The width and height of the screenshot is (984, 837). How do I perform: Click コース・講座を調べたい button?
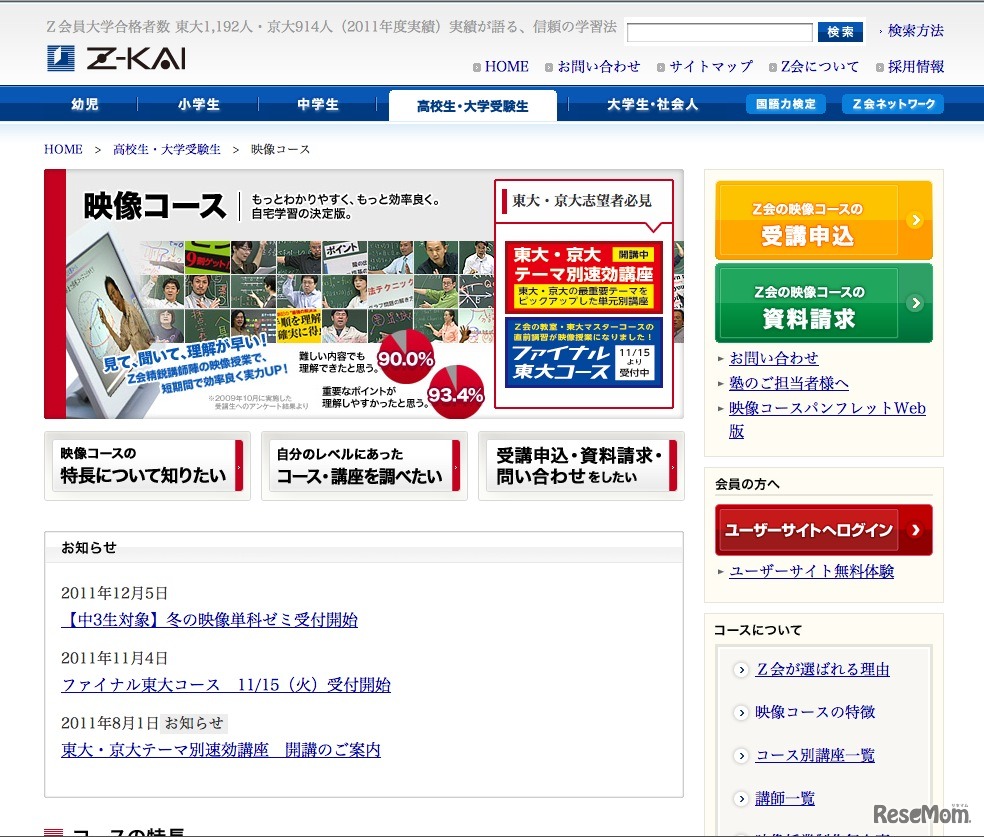click(364, 466)
